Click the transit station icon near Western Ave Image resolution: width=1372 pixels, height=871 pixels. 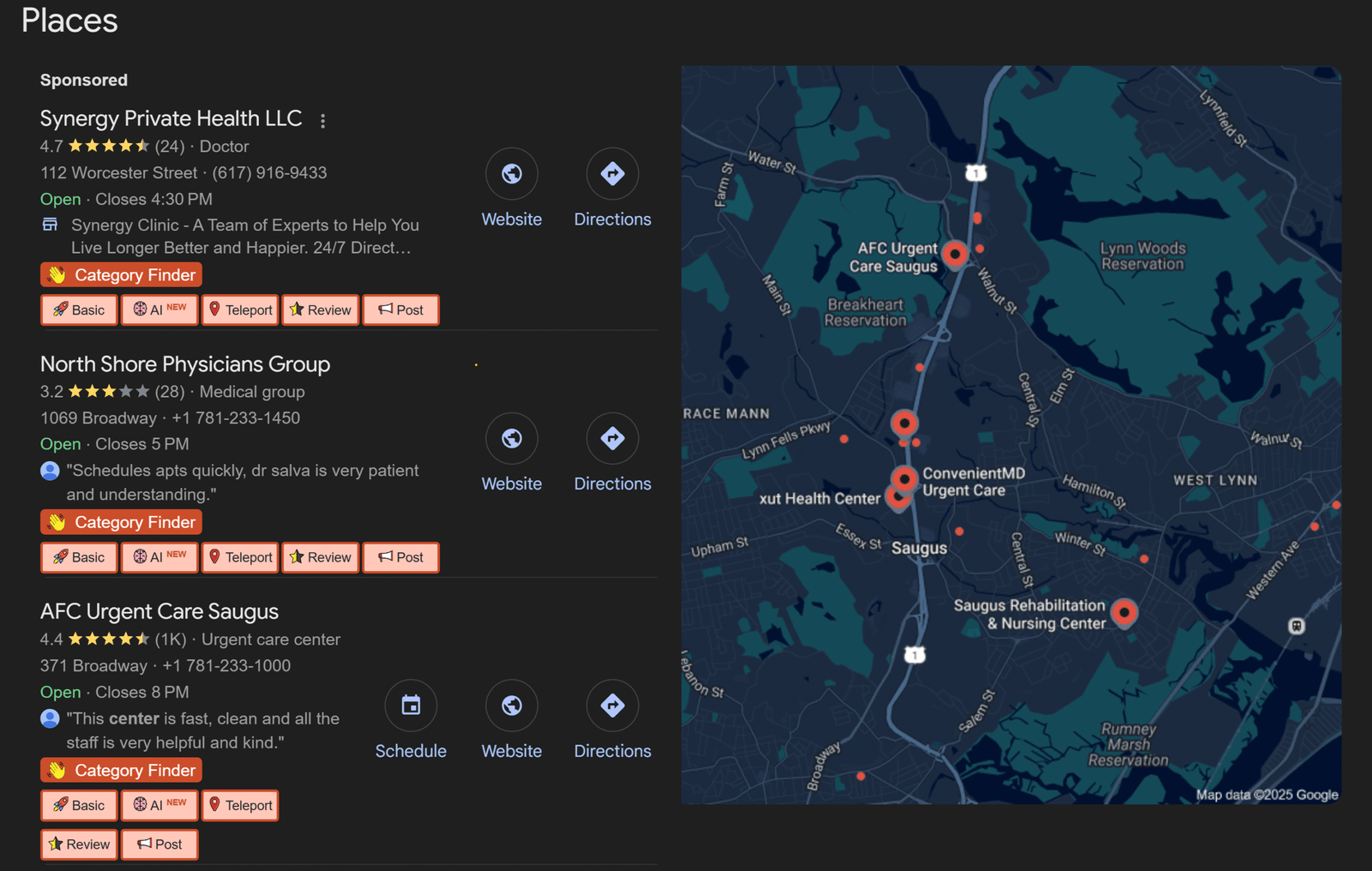1297,626
